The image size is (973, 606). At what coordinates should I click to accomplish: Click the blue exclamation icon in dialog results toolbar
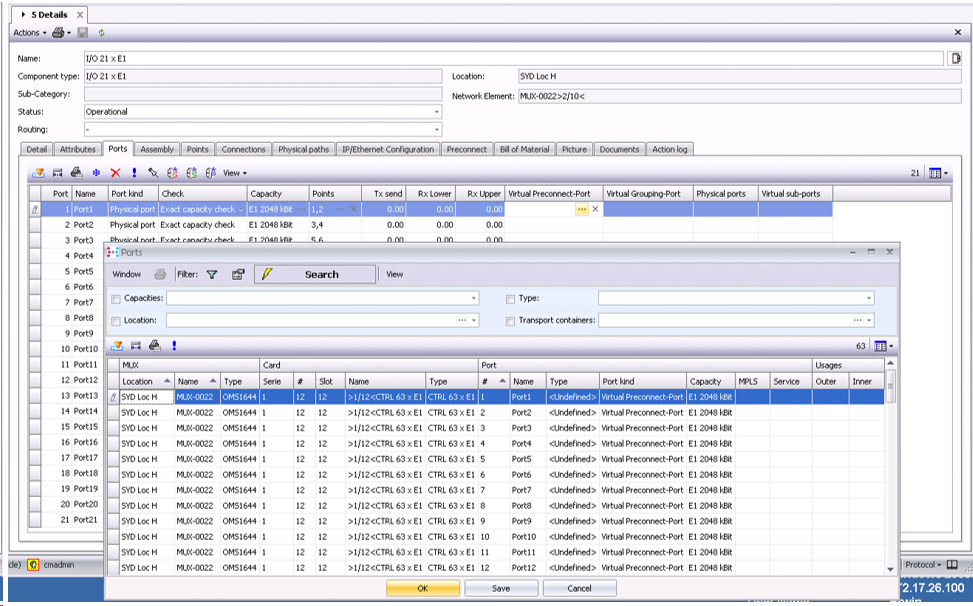click(x=174, y=346)
